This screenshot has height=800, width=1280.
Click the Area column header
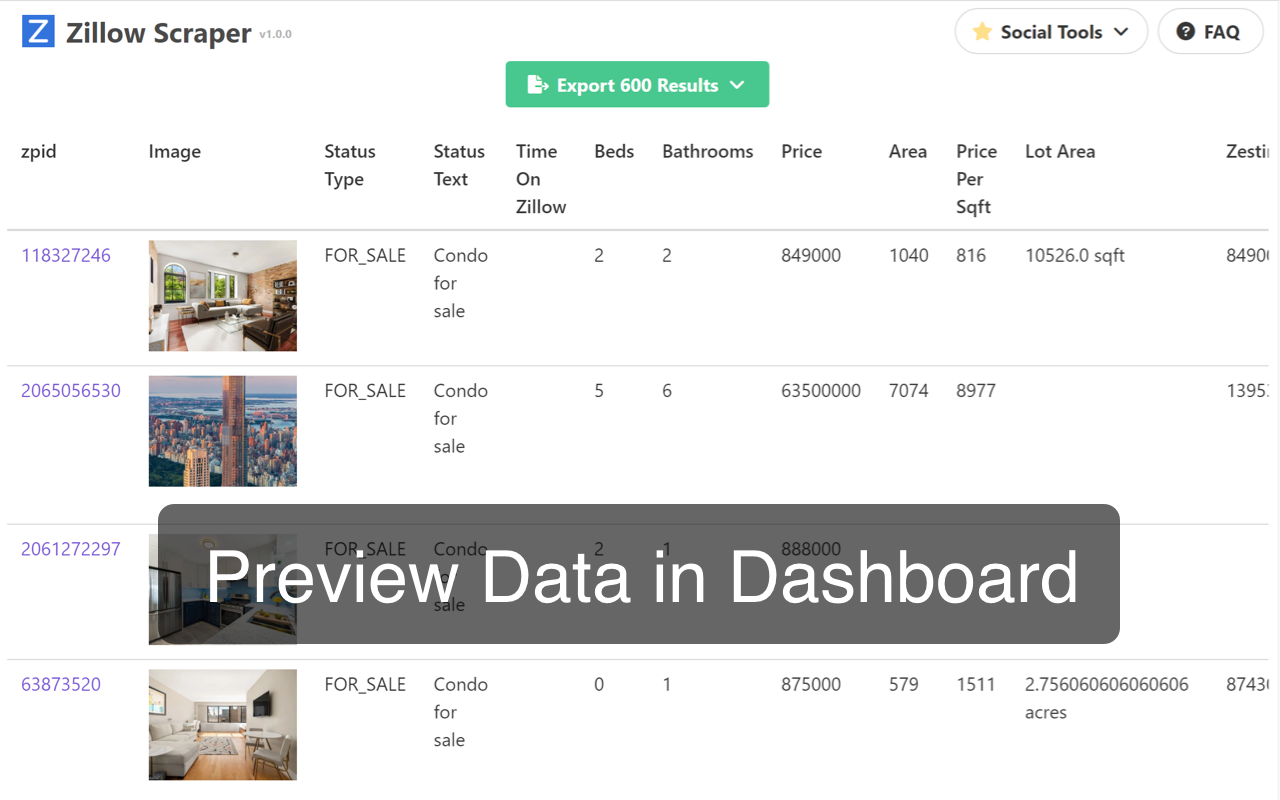[x=908, y=151]
